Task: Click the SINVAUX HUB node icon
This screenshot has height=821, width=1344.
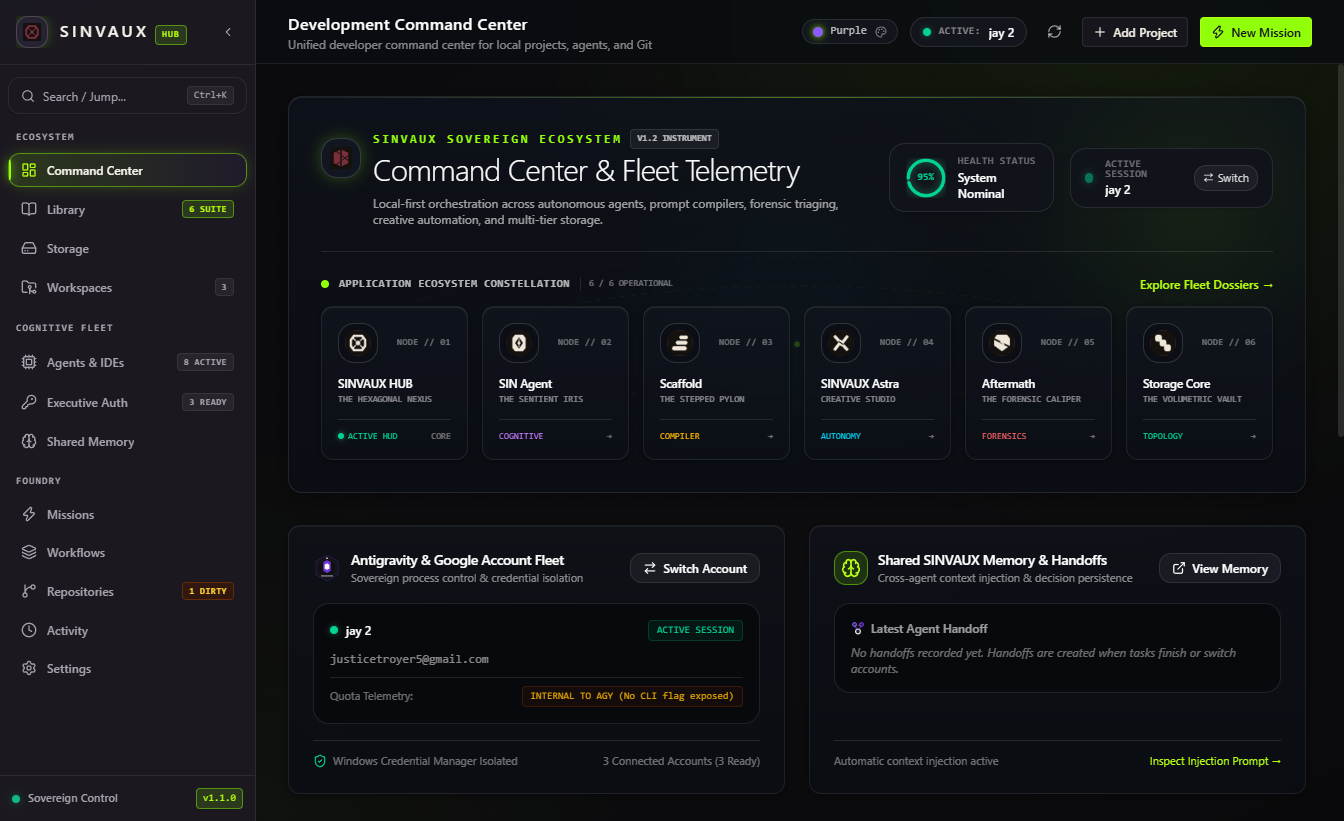Action: [357, 343]
